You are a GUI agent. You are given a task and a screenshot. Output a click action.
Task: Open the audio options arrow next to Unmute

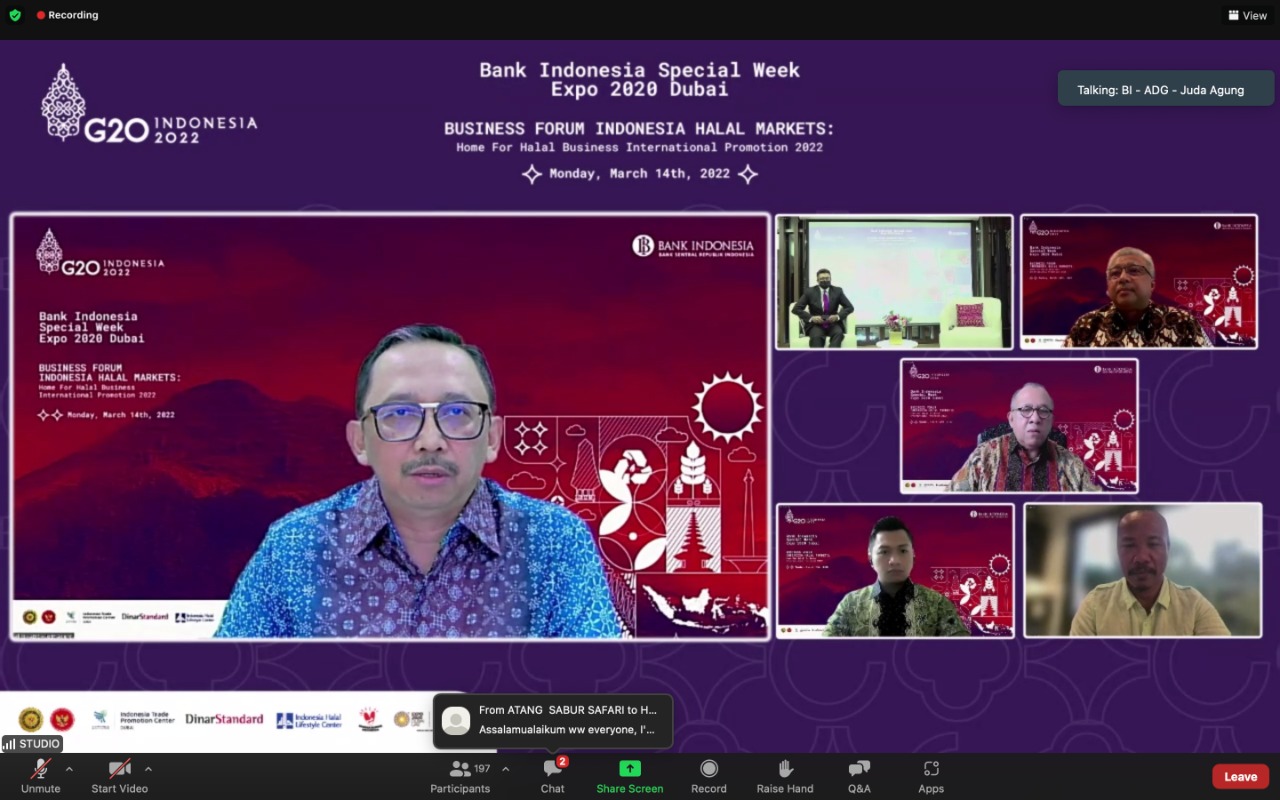click(x=68, y=770)
